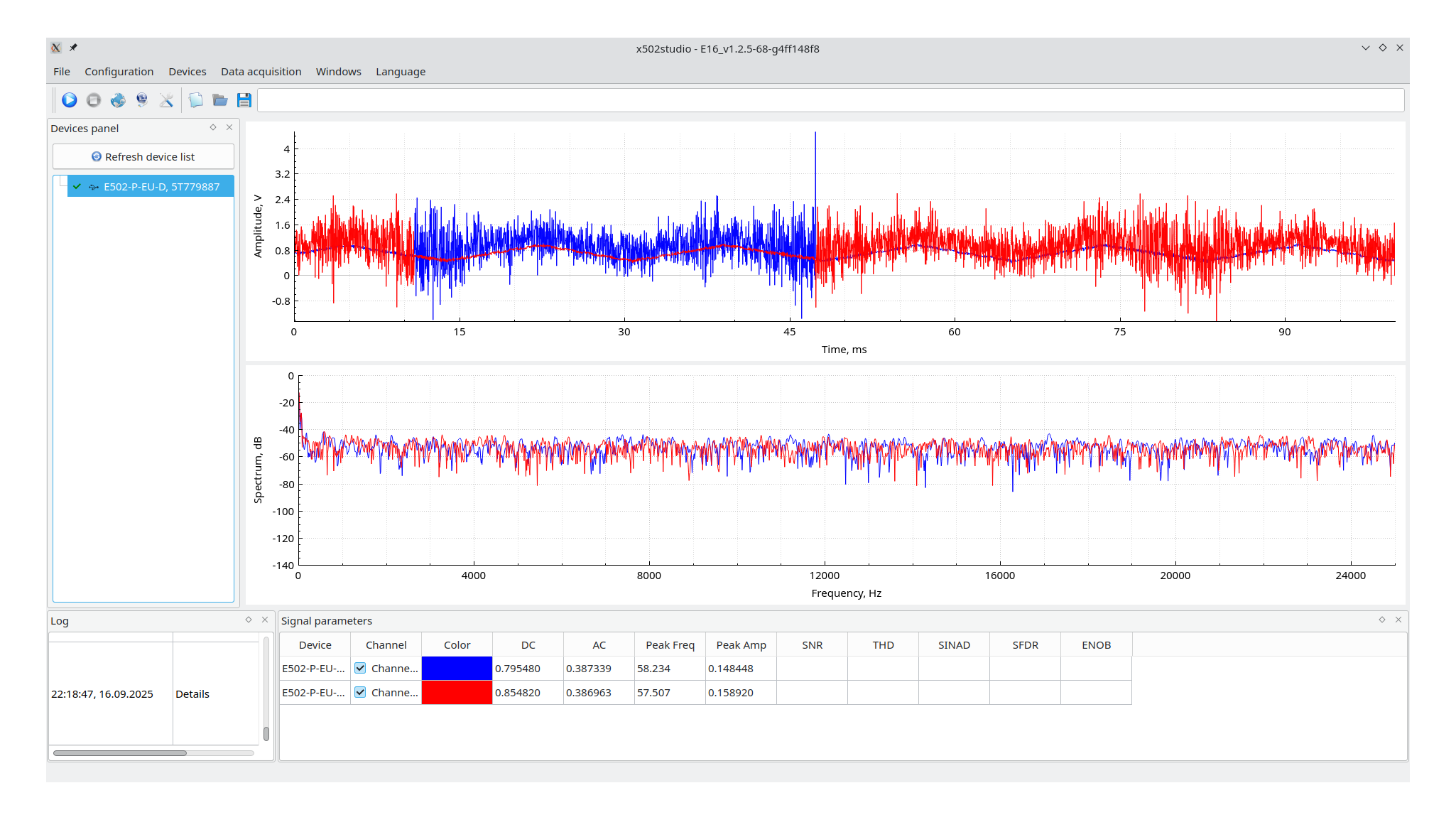The image size is (1456, 837).
Task: Open configuration with the folder icon
Action: (x=220, y=100)
